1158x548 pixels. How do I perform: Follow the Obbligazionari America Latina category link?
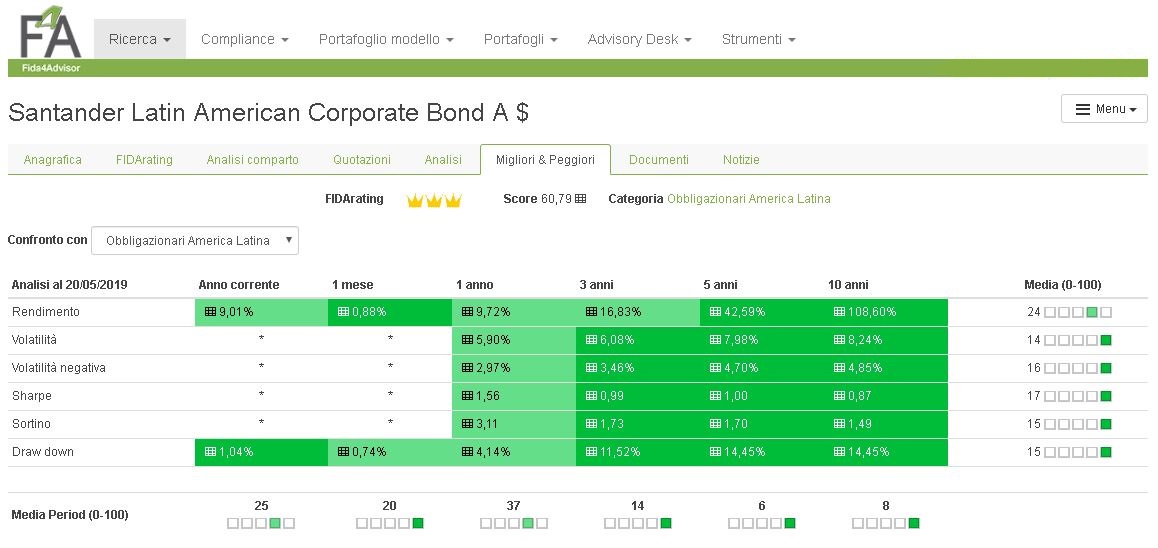pos(749,199)
